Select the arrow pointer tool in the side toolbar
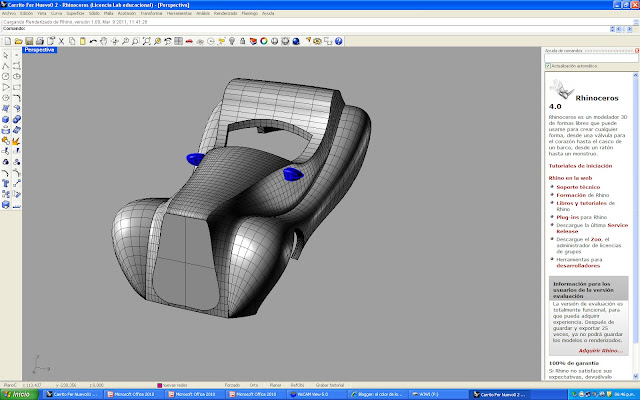The height and width of the screenshot is (400, 640). click(6, 55)
